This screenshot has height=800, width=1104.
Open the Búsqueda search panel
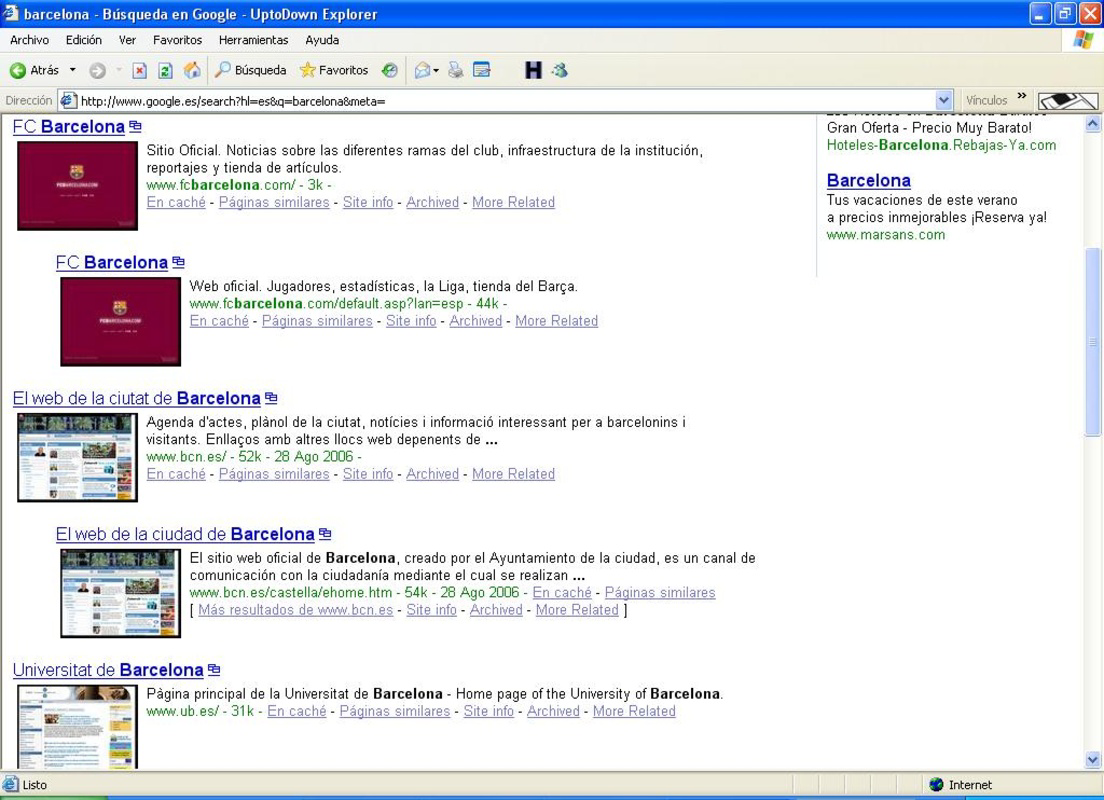pyautogui.click(x=251, y=70)
